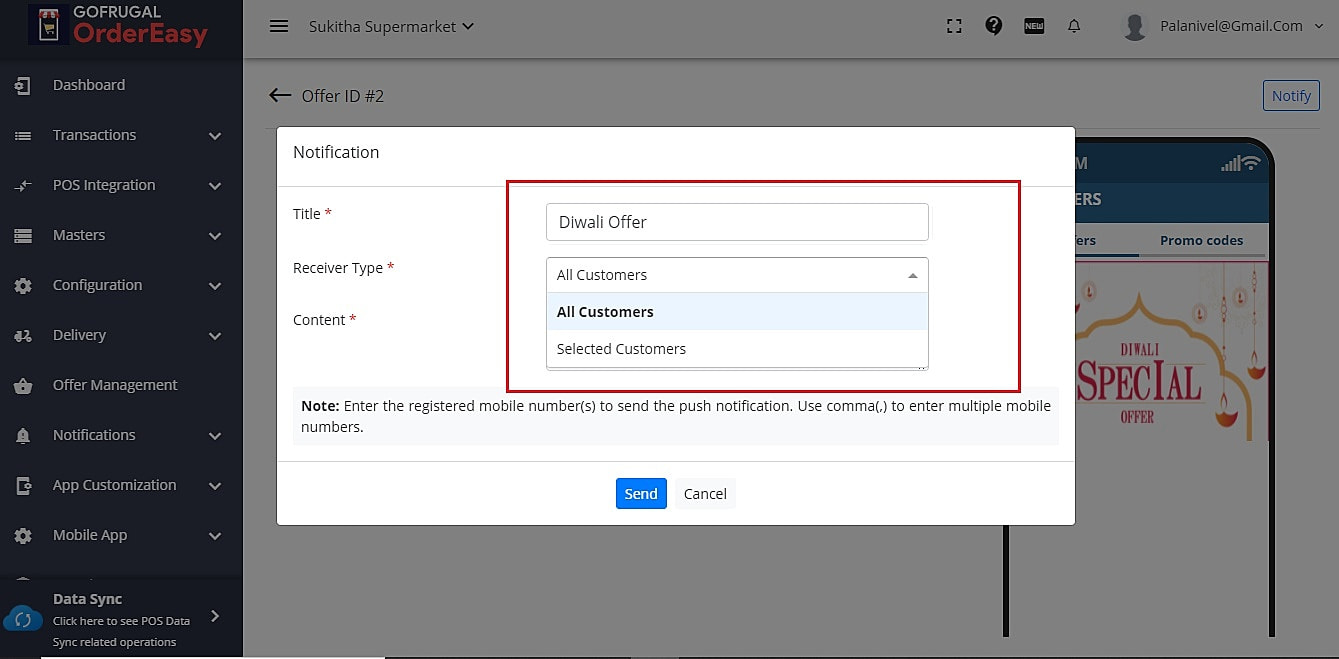Click the Offer Management basket icon
The width and height of the screenshot is (1339, 659).
pos(23,385)
